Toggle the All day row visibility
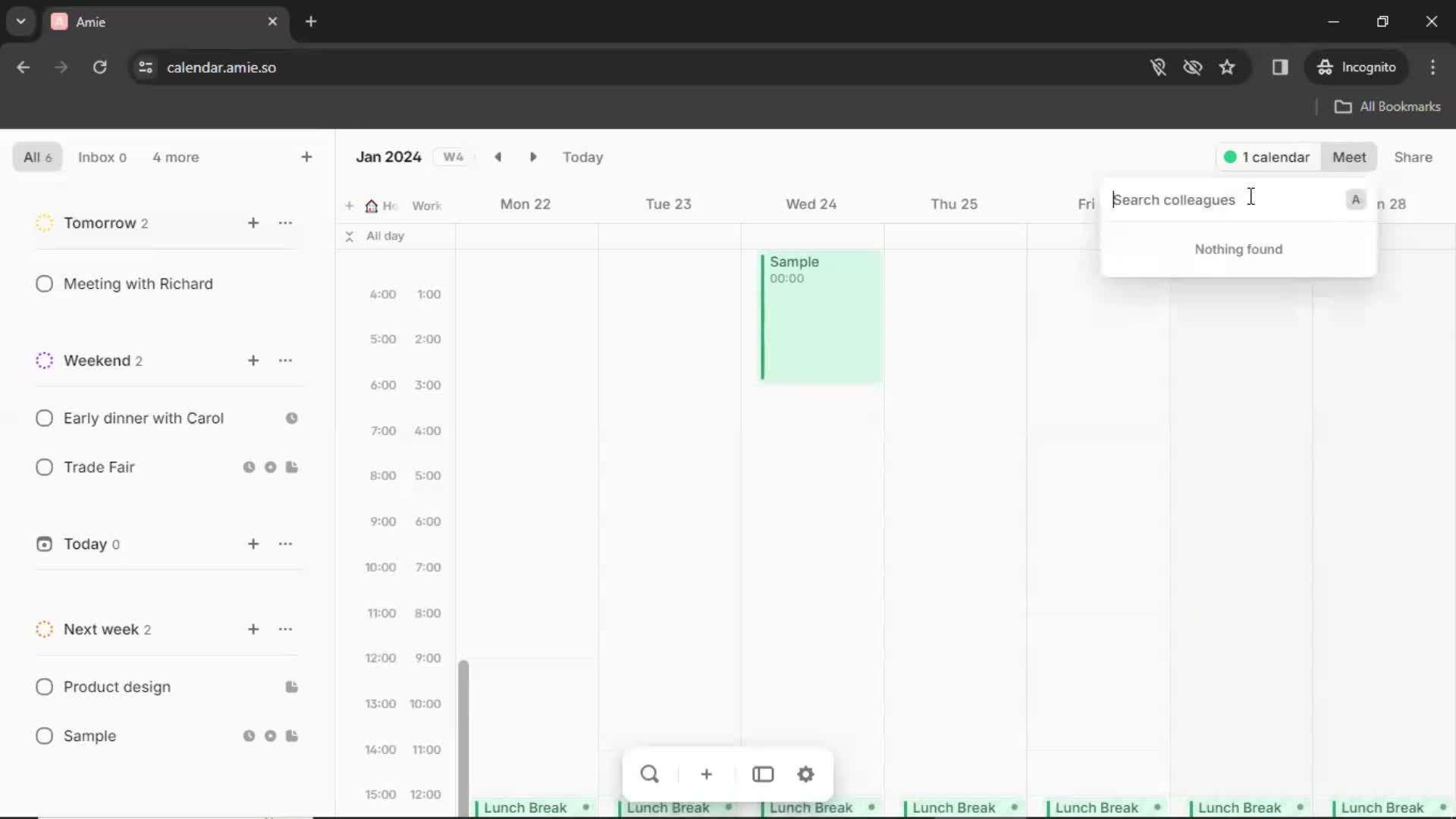Viewport: 1456px width, 819px height. [x=349, y=235]
